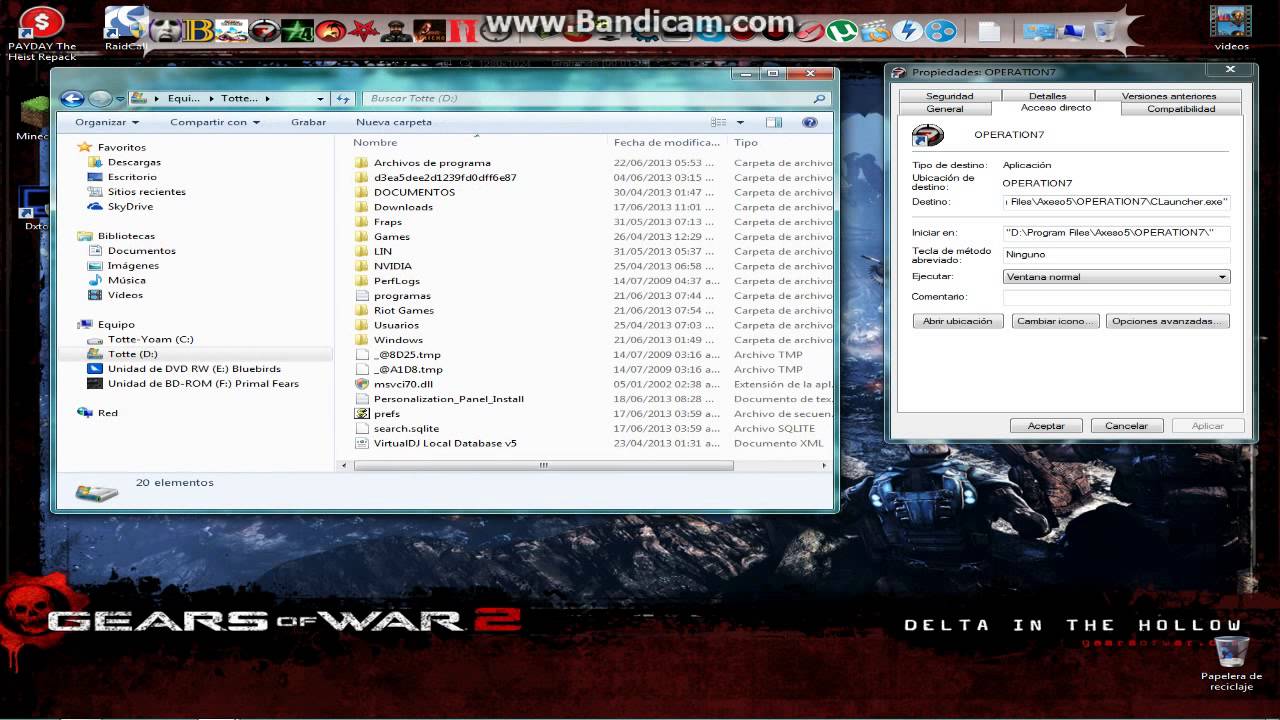This screenshot has width=1280, height=720.
Task: Click Aceptar in the Propiedades dialog
Action: (1046, 426)
